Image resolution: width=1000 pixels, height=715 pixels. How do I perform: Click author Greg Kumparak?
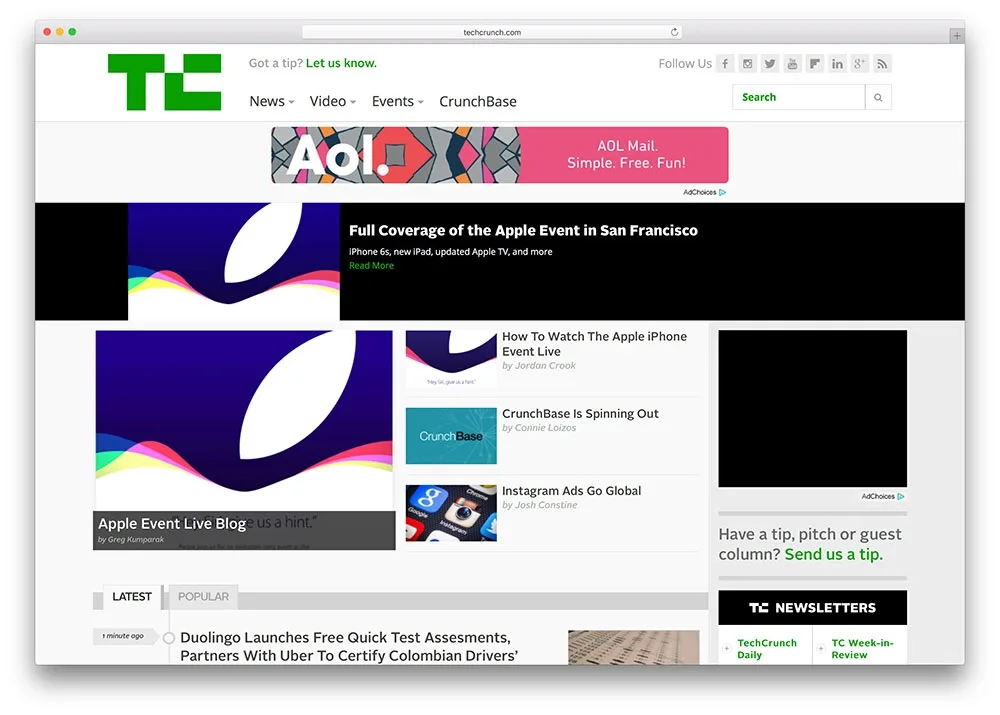136,540
